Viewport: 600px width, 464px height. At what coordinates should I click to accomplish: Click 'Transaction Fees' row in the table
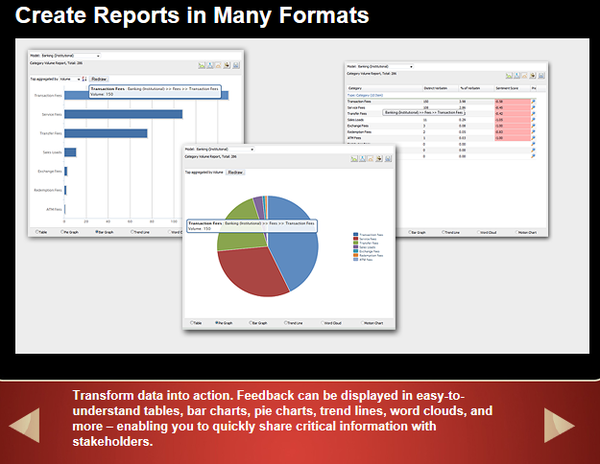[442, 101]
